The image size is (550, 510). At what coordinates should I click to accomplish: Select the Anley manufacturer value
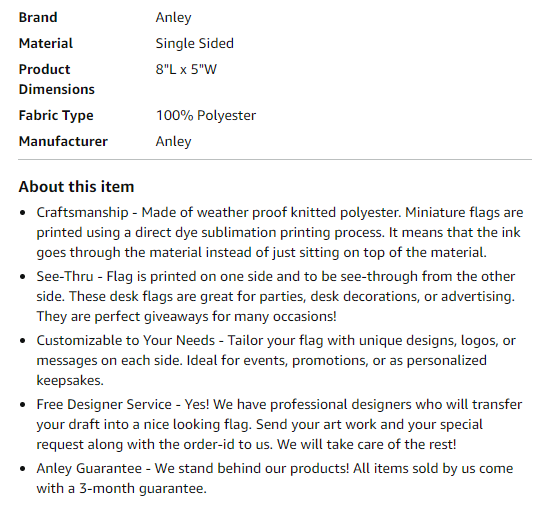pyautogui.click(x=173, y=141)
